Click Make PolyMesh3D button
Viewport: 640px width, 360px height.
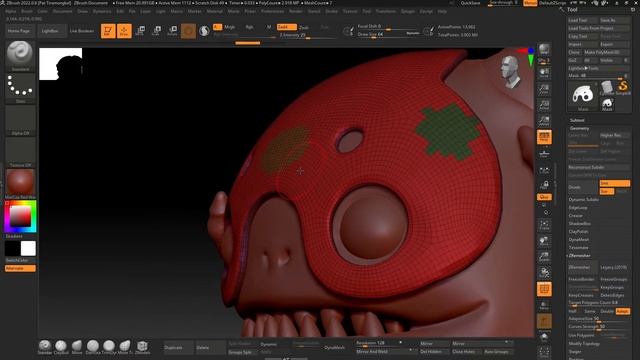pyautogui.click(x=606, y=52)
